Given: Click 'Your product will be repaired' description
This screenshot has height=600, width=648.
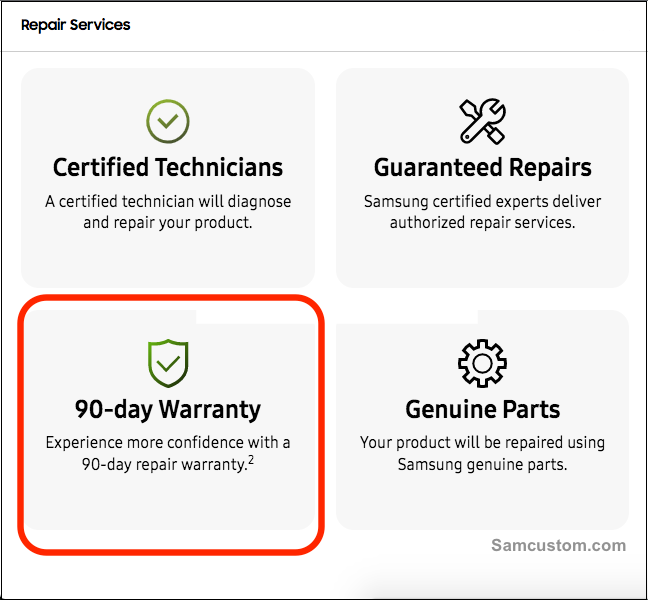Looking at the screenshot, I should coord(482,443).
